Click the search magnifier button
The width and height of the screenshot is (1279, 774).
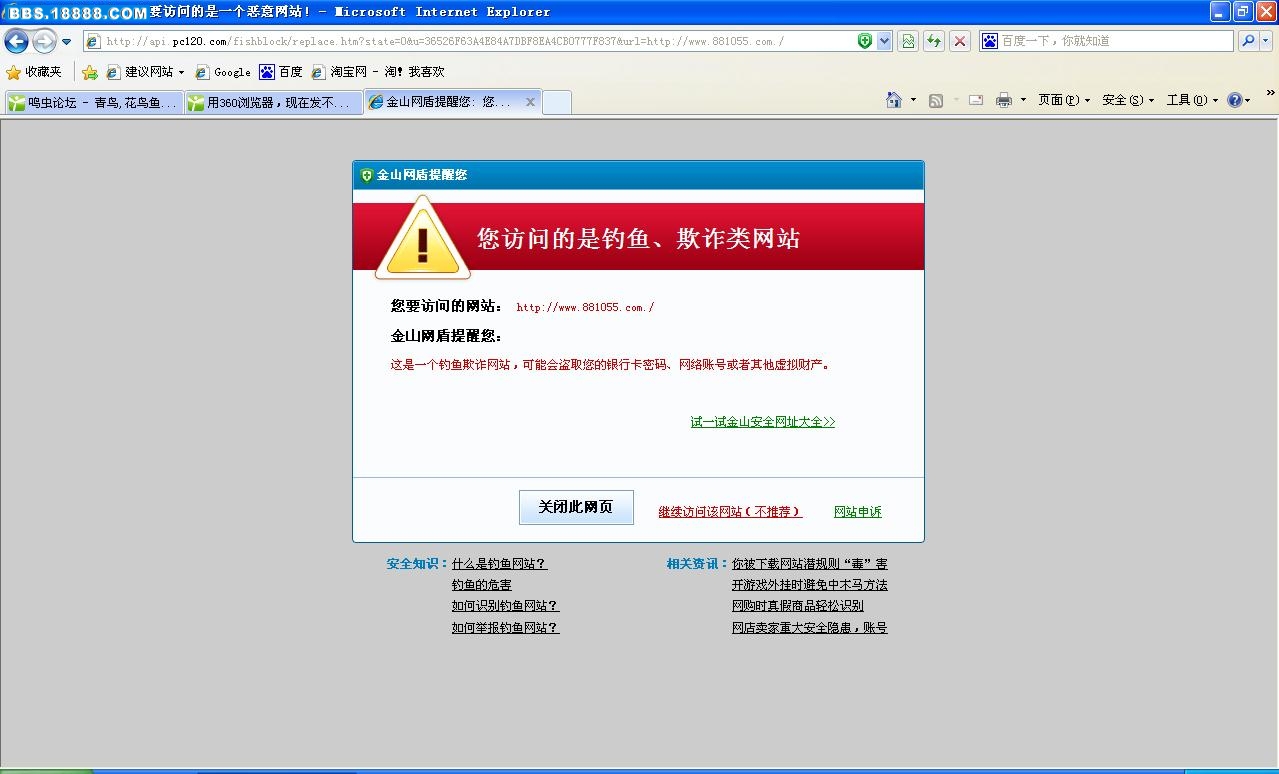[x=1248, y=41]
